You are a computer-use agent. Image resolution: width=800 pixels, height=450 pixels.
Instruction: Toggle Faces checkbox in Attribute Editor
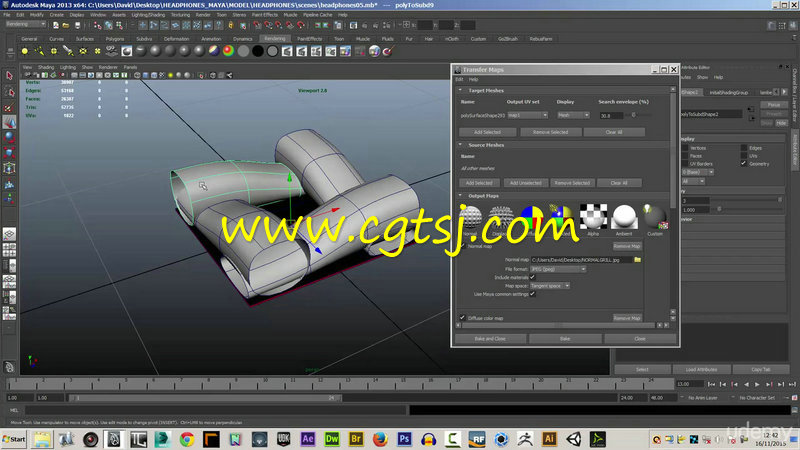click(685, 156)
